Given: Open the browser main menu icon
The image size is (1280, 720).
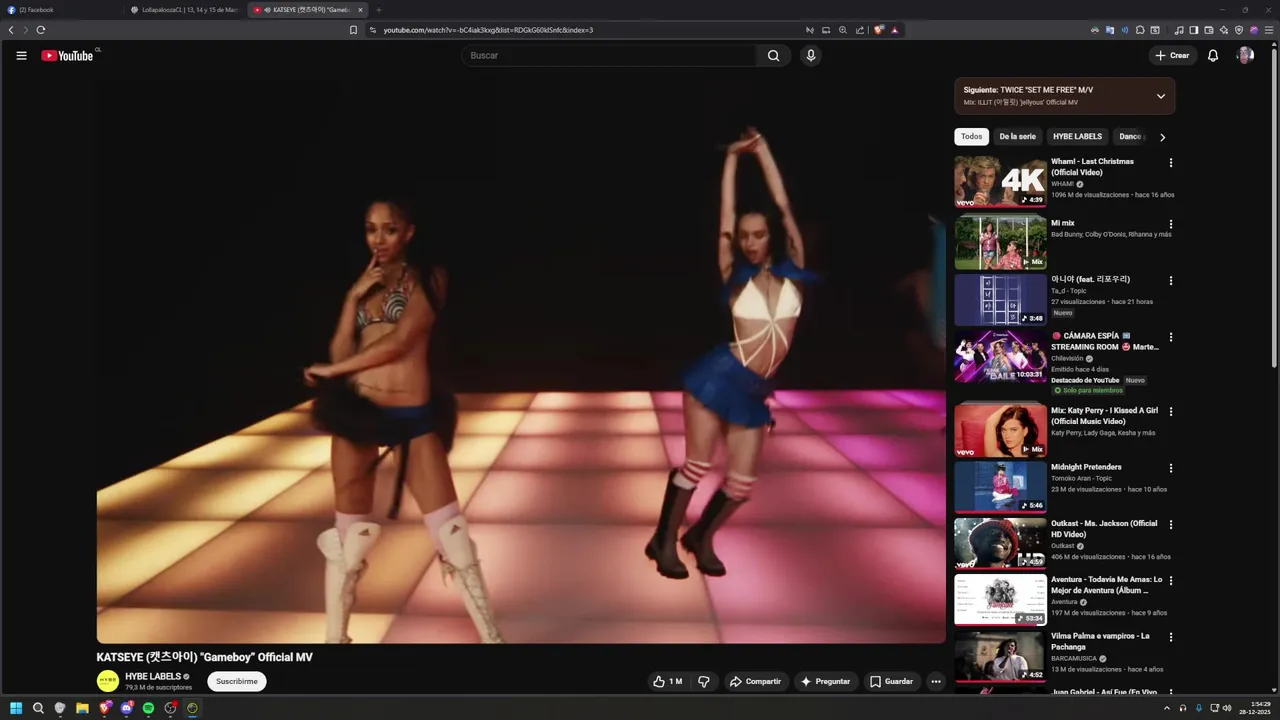Looking at the screenshot, I should [x=1268, y=30].
